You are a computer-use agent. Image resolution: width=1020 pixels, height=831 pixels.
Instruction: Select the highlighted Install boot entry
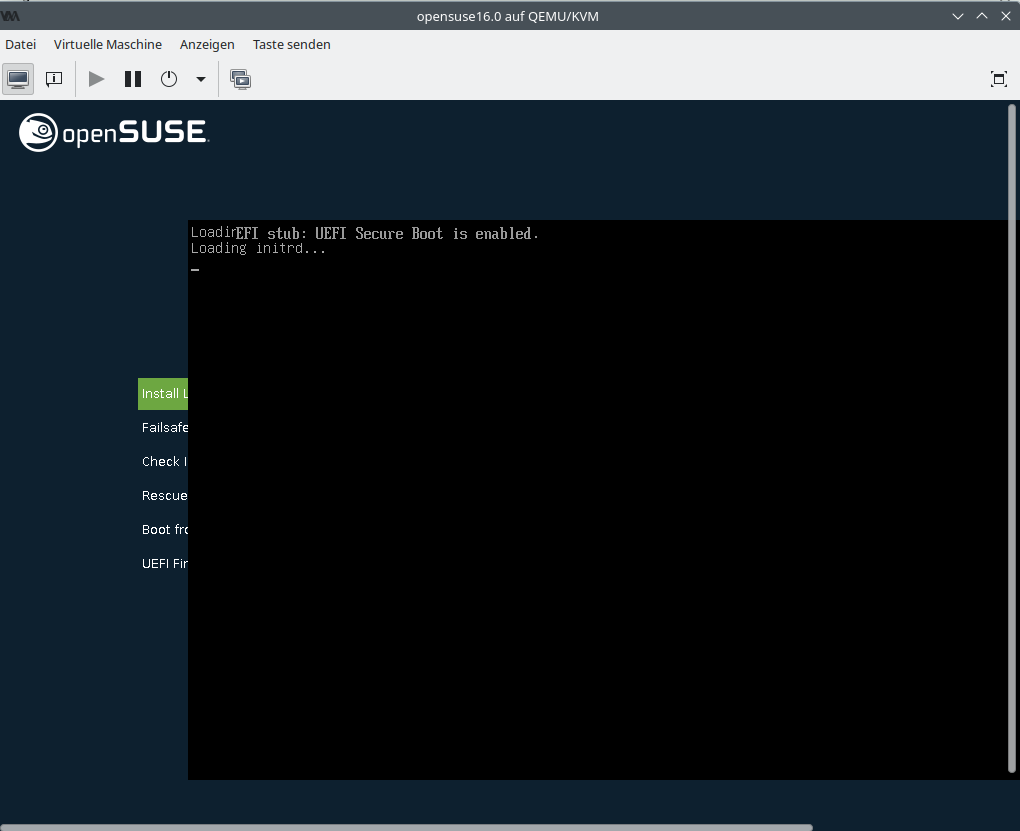[x=163, y=394]
